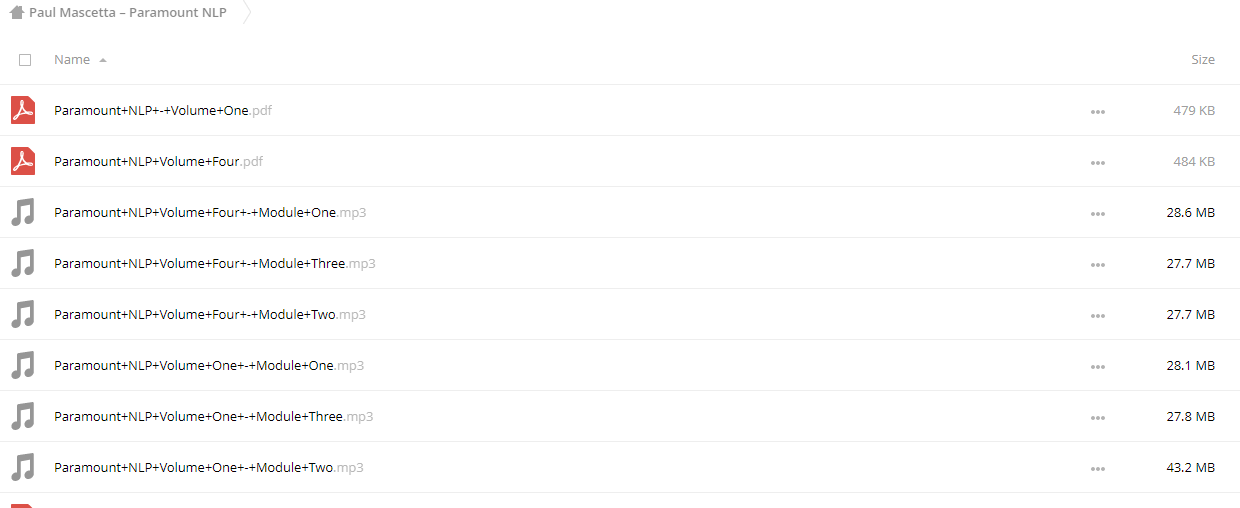Click music icon for Volume One Module Two
Image resolution: width=1240 pixels, height=508 pixels.
coord(23,467)
